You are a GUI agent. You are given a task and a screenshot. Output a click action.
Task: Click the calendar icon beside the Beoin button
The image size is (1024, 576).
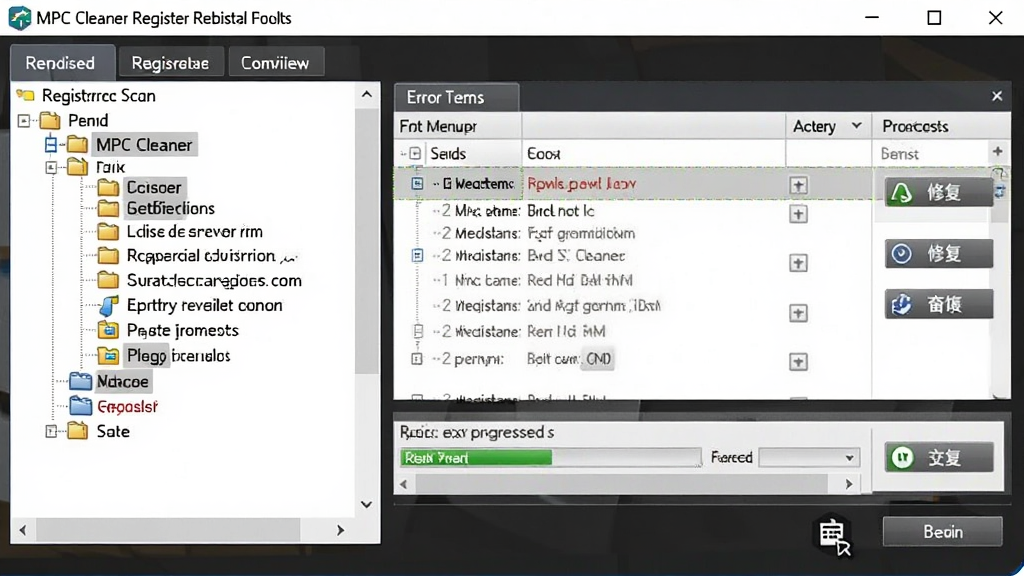coord(834,536)
